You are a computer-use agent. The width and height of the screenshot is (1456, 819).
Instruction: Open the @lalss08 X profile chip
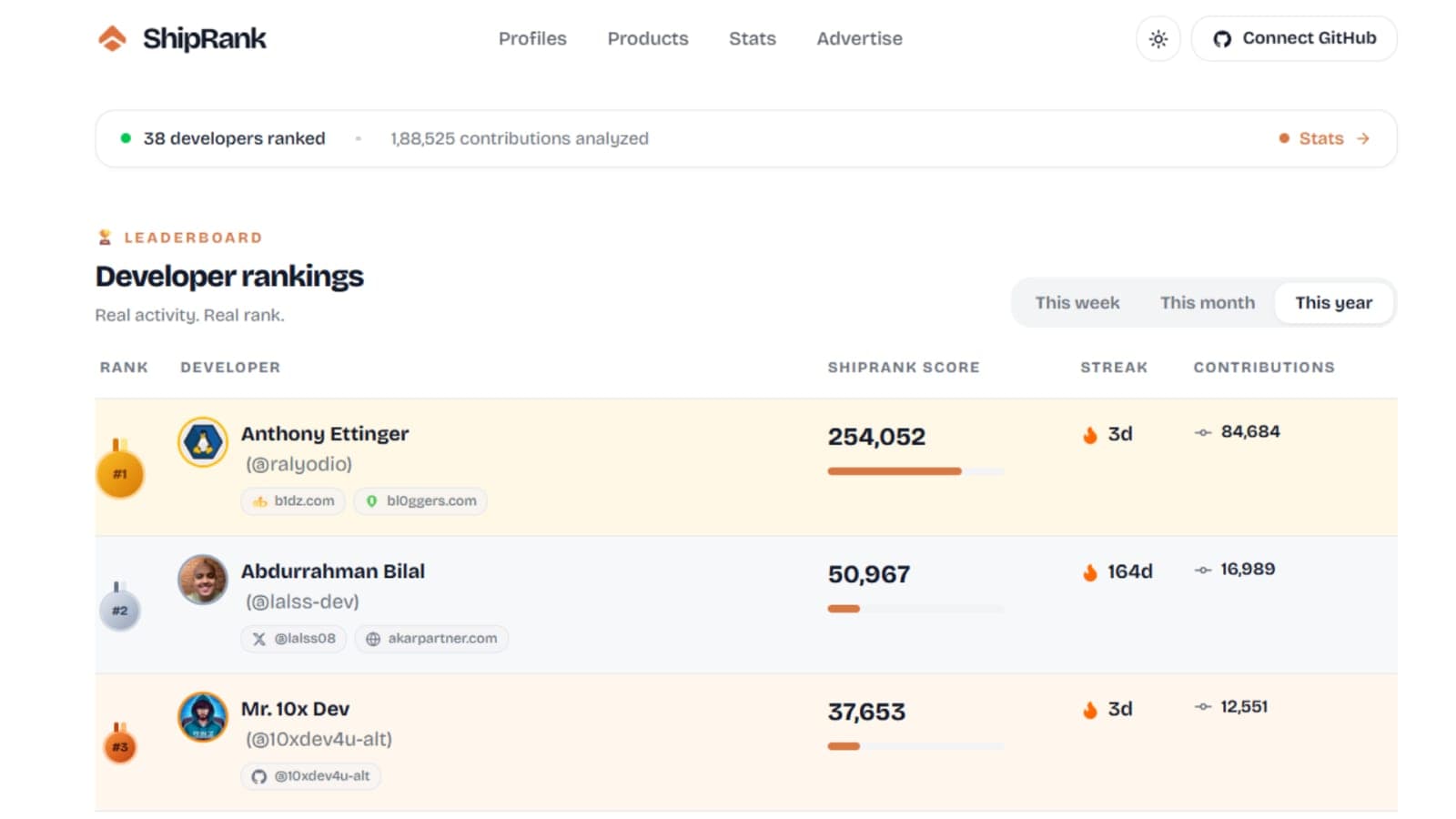pos(293,638)
